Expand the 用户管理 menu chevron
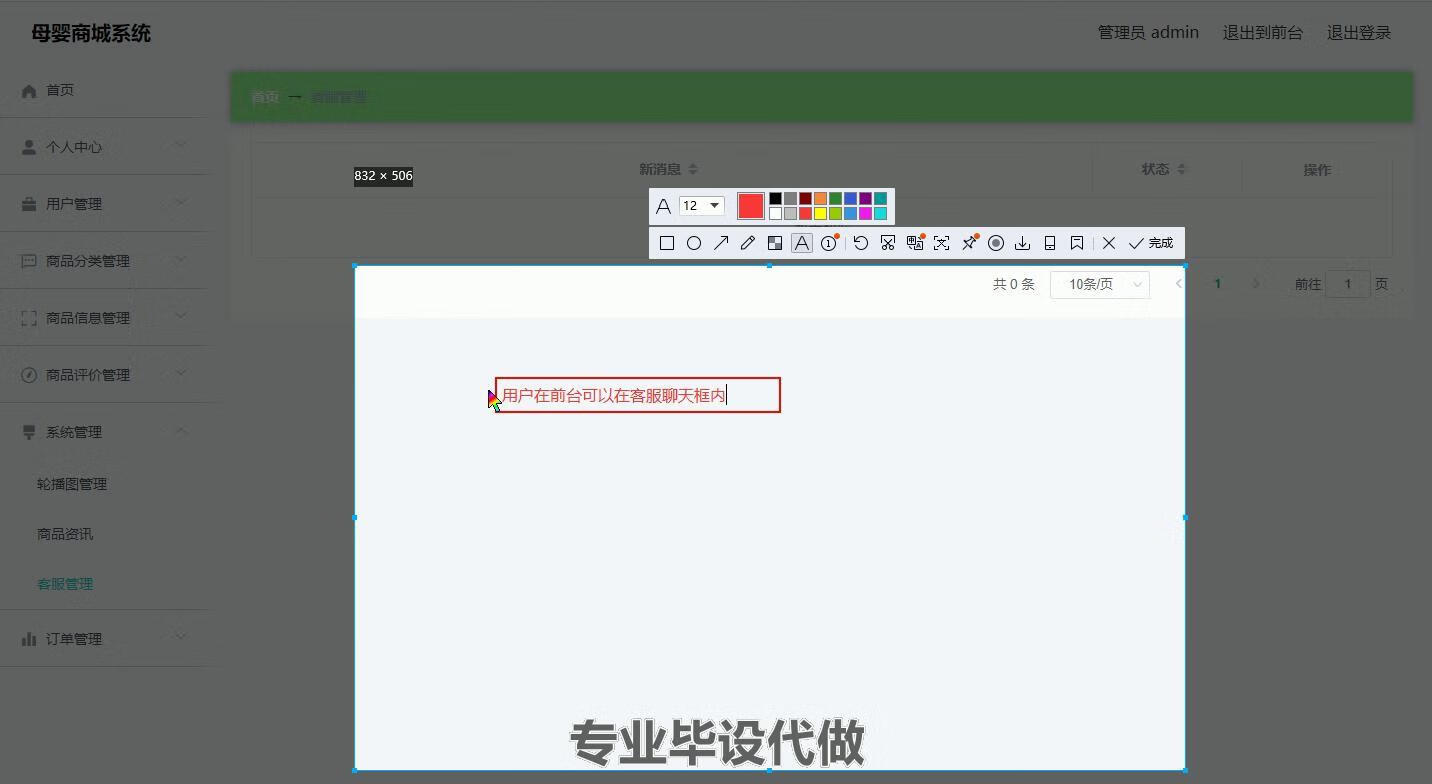The height and width of the screenshot is (784, 1432). click(x=181, y=203)
